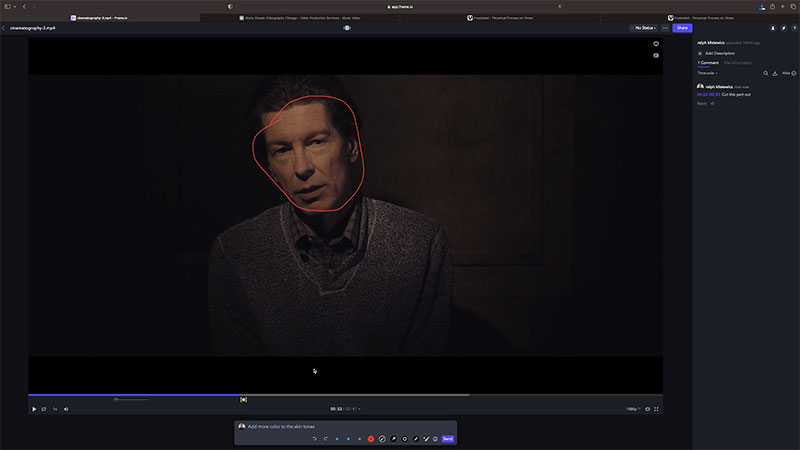
Task: Switch to the 1 Comment tab
Action: point(708,63)
